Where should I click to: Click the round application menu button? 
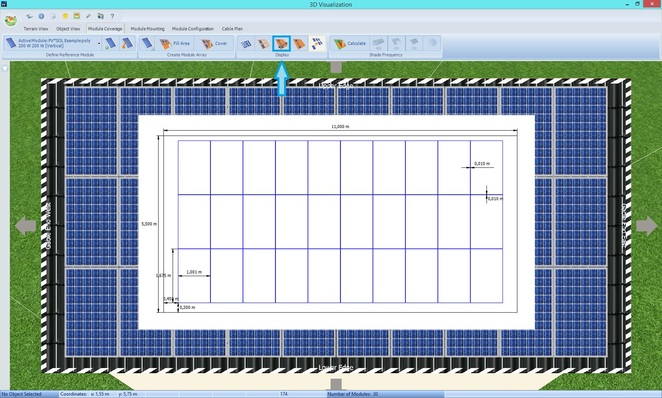pos(11,20)
